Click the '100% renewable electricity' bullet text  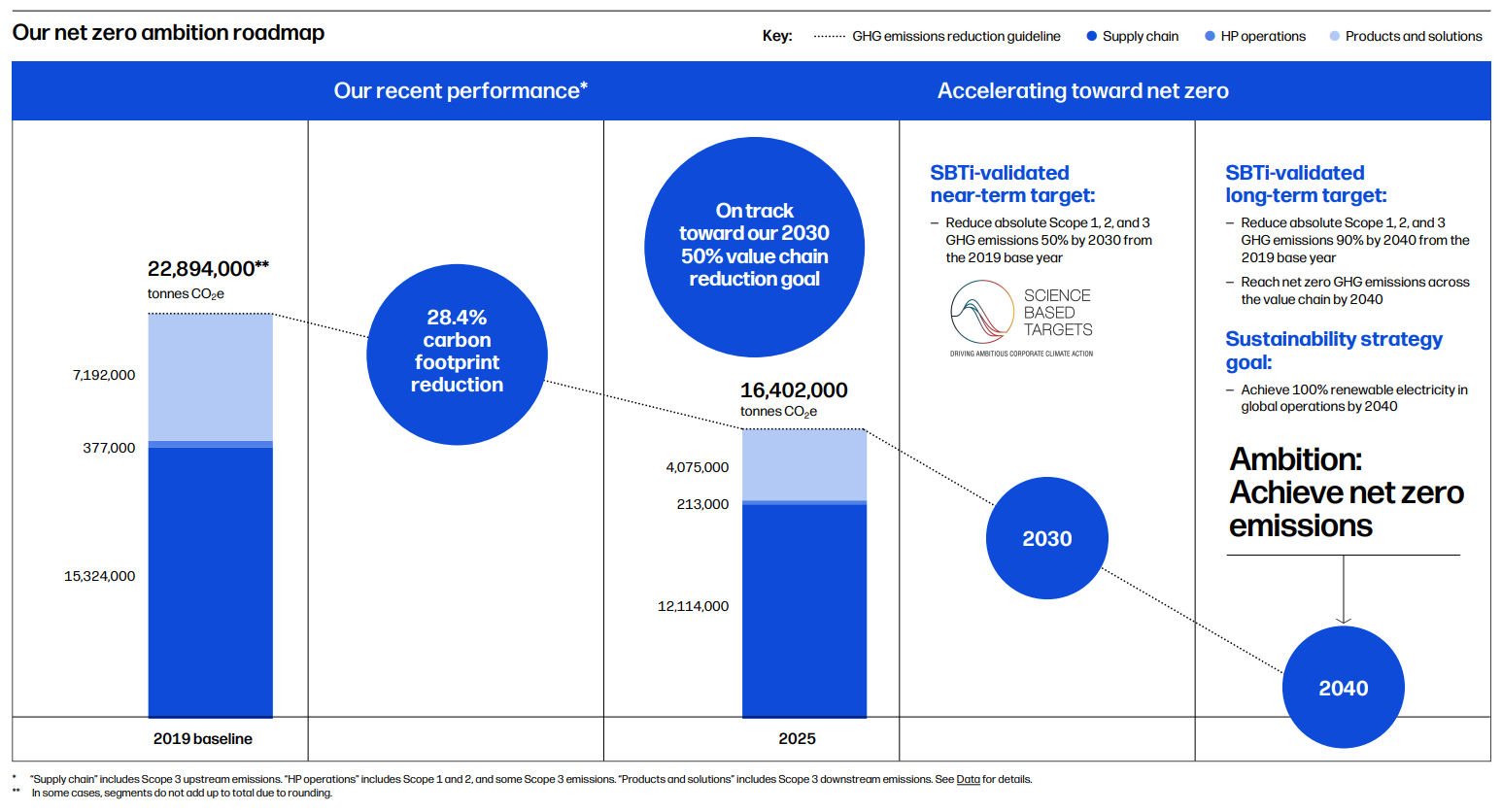[1354, 398]
